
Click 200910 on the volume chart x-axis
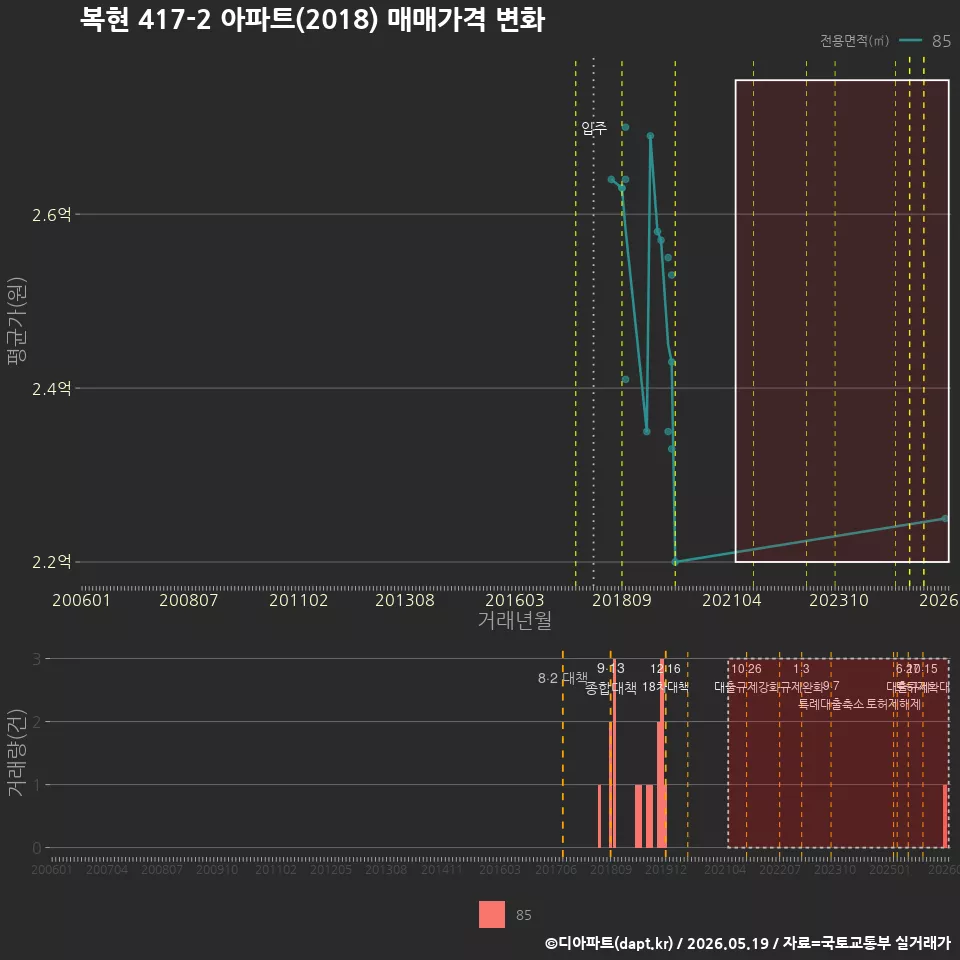point(217,869)
